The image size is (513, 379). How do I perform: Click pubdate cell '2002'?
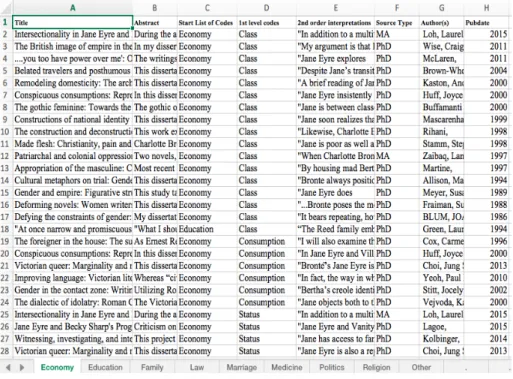tap(486, 290)
